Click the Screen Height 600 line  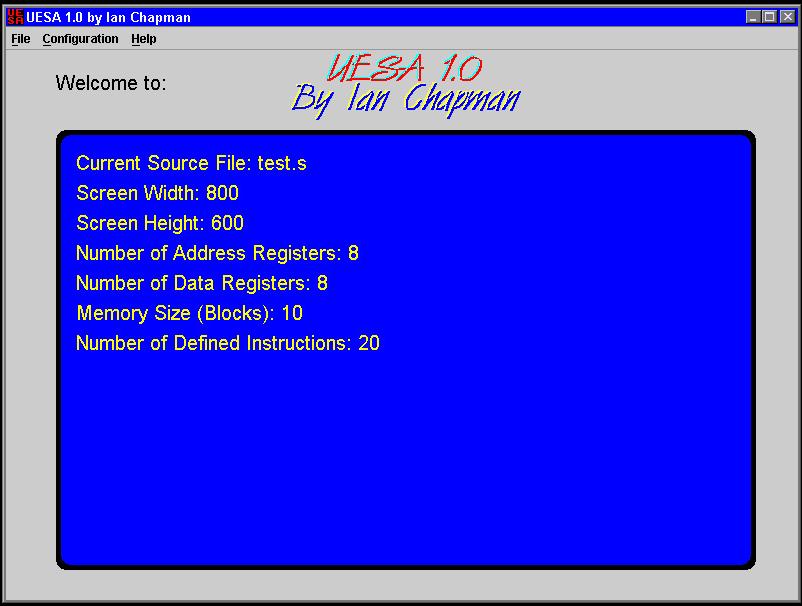tap(159, 223)
